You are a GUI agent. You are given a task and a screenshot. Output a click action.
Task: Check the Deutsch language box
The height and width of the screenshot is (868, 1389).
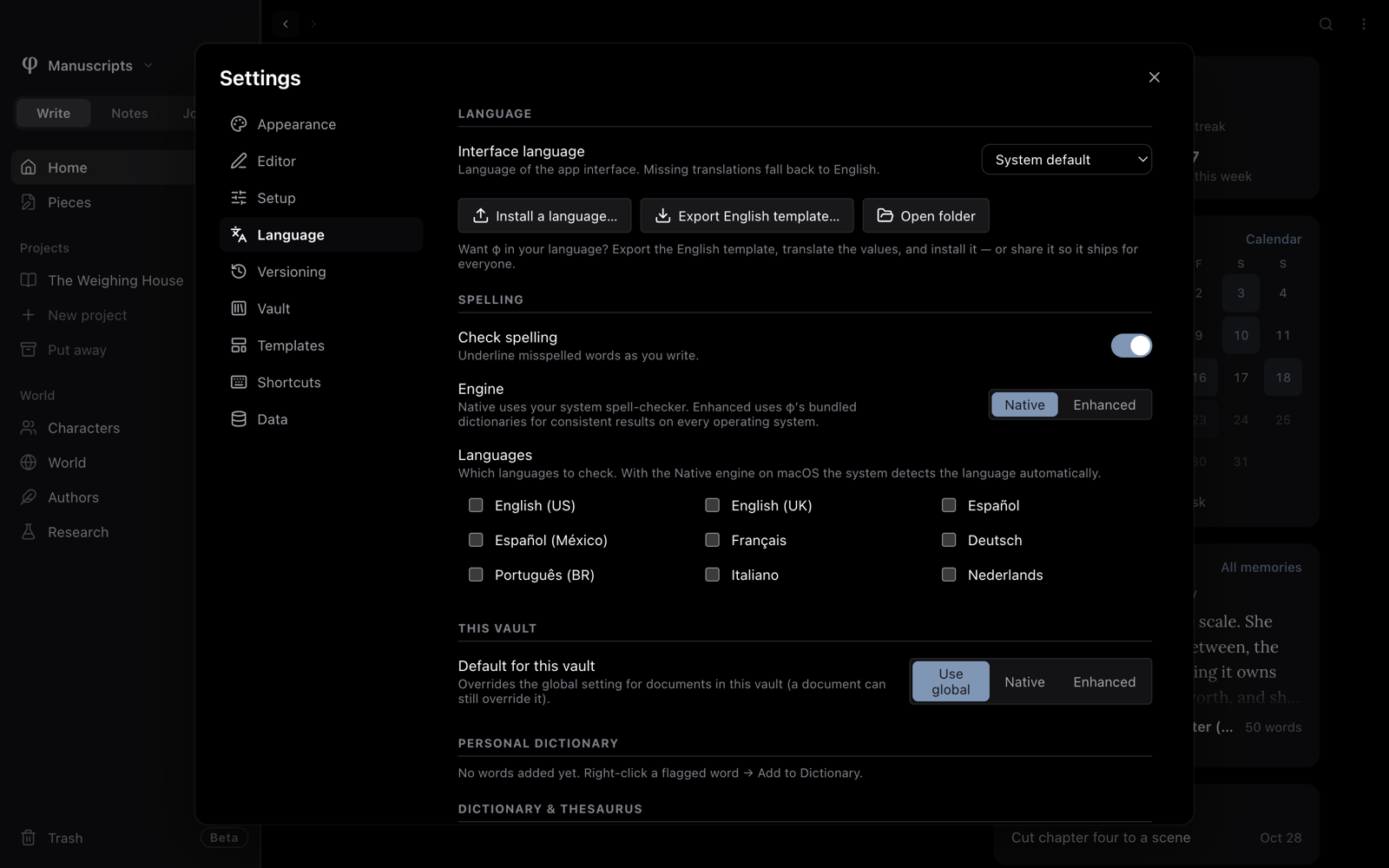(x=949, y=540)
